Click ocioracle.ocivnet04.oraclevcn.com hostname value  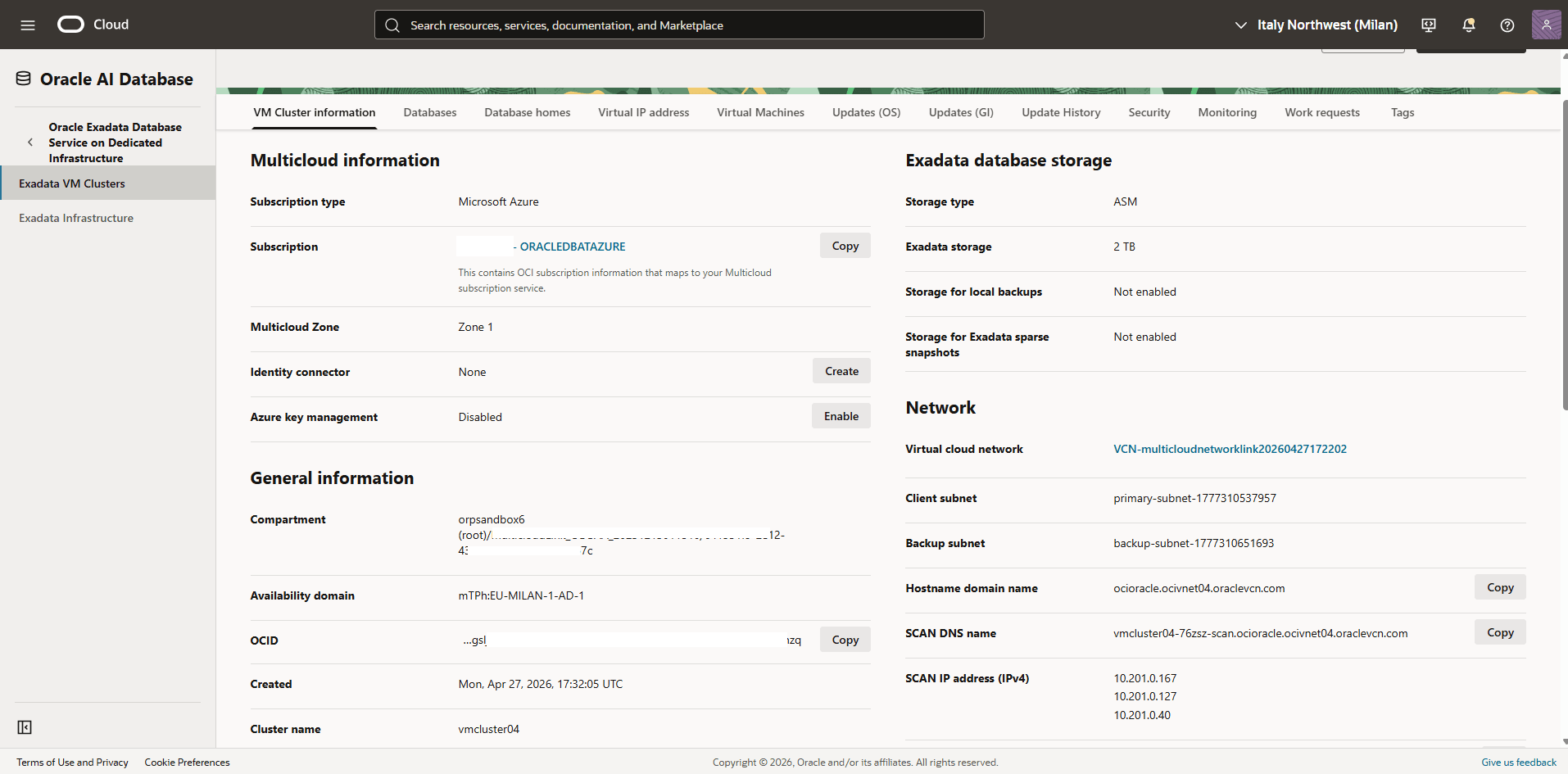coord(1199,588)
